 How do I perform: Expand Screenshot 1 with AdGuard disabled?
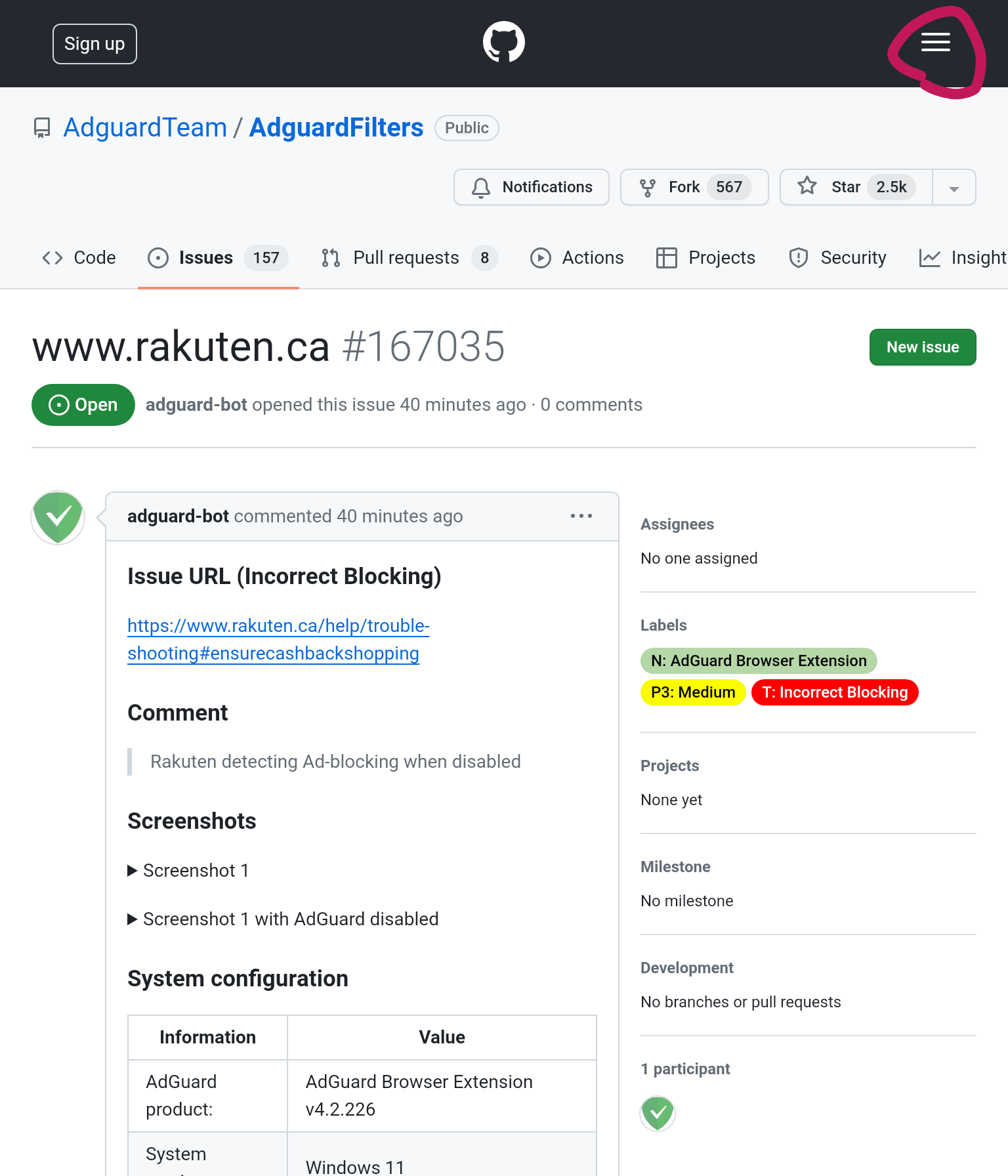coord(283,919)
